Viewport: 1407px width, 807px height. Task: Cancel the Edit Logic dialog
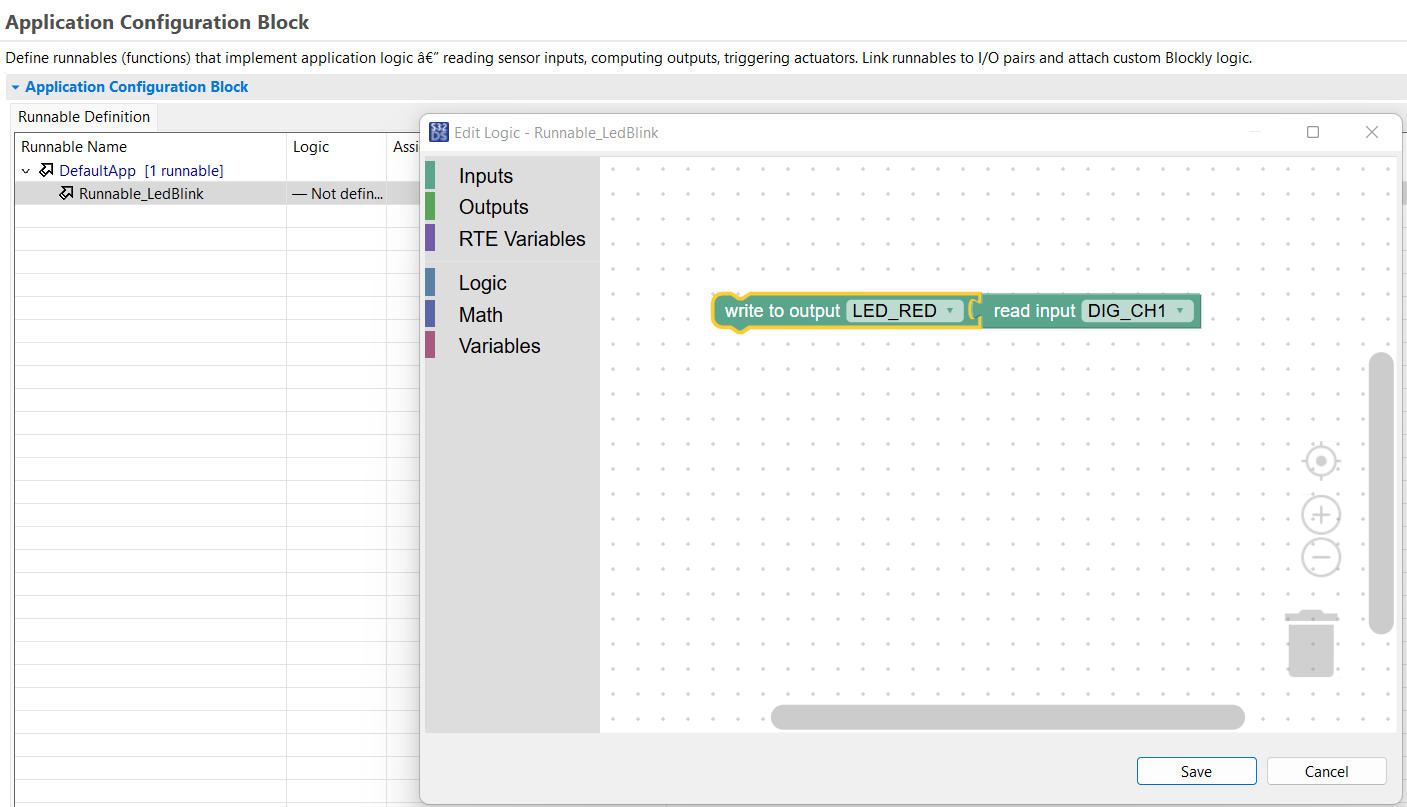(x=1326, y=771)
